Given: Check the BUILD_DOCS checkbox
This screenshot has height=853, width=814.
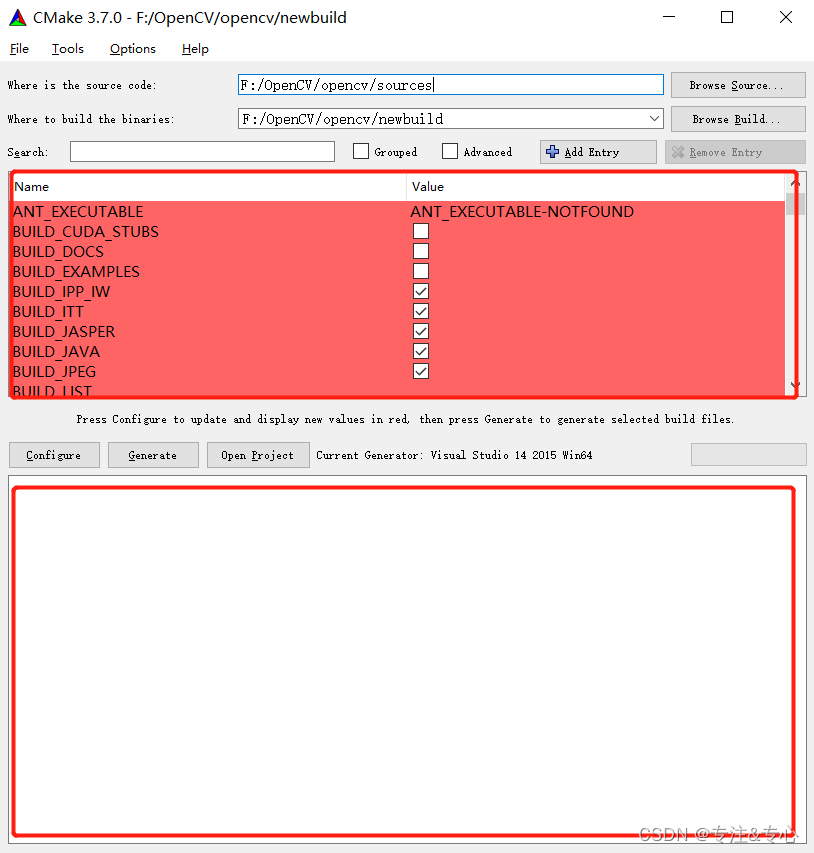Looking at the screenshot, I should (421, 251).
